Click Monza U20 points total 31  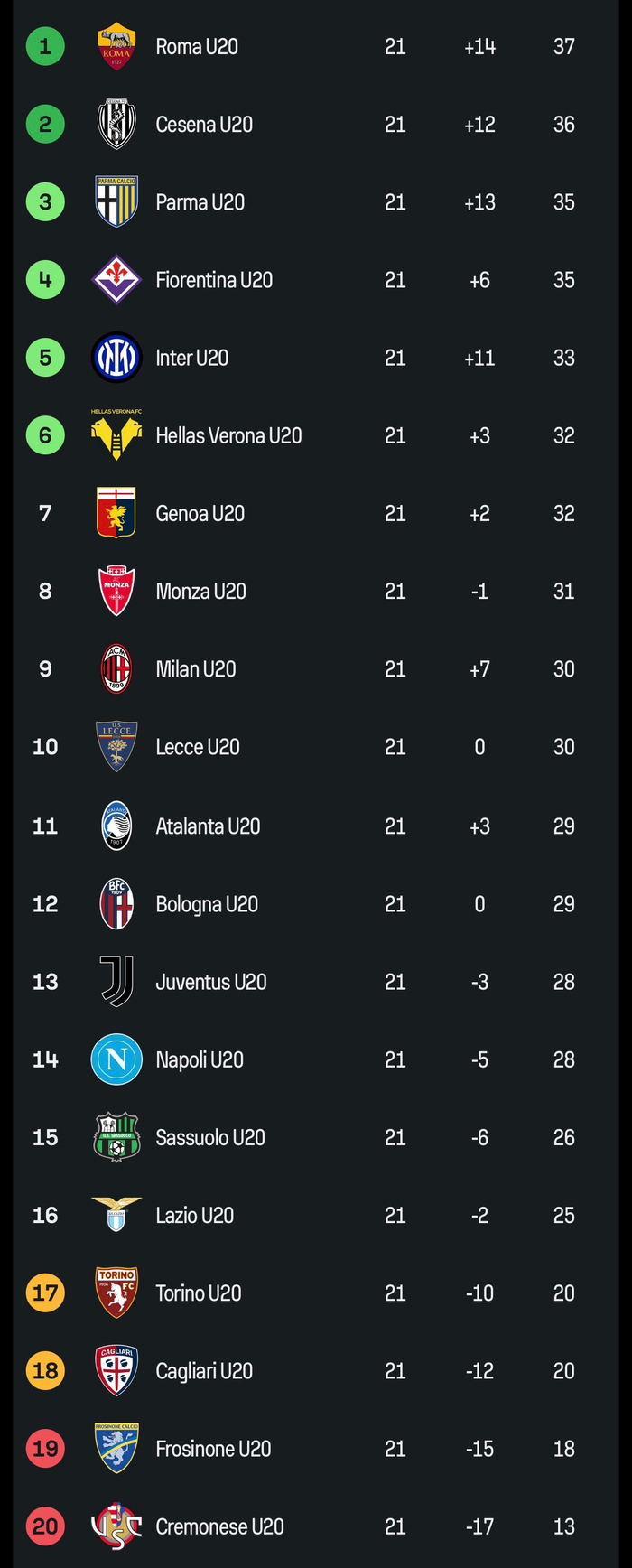coord(563,591)
